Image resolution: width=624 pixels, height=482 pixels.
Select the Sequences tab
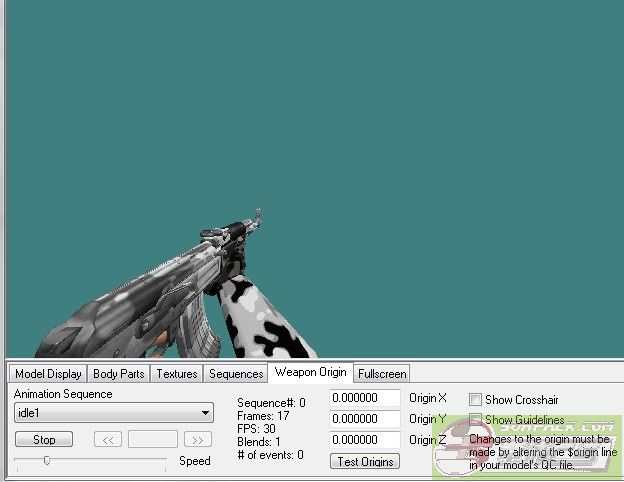pyautogui.click(x=235, y=374)
